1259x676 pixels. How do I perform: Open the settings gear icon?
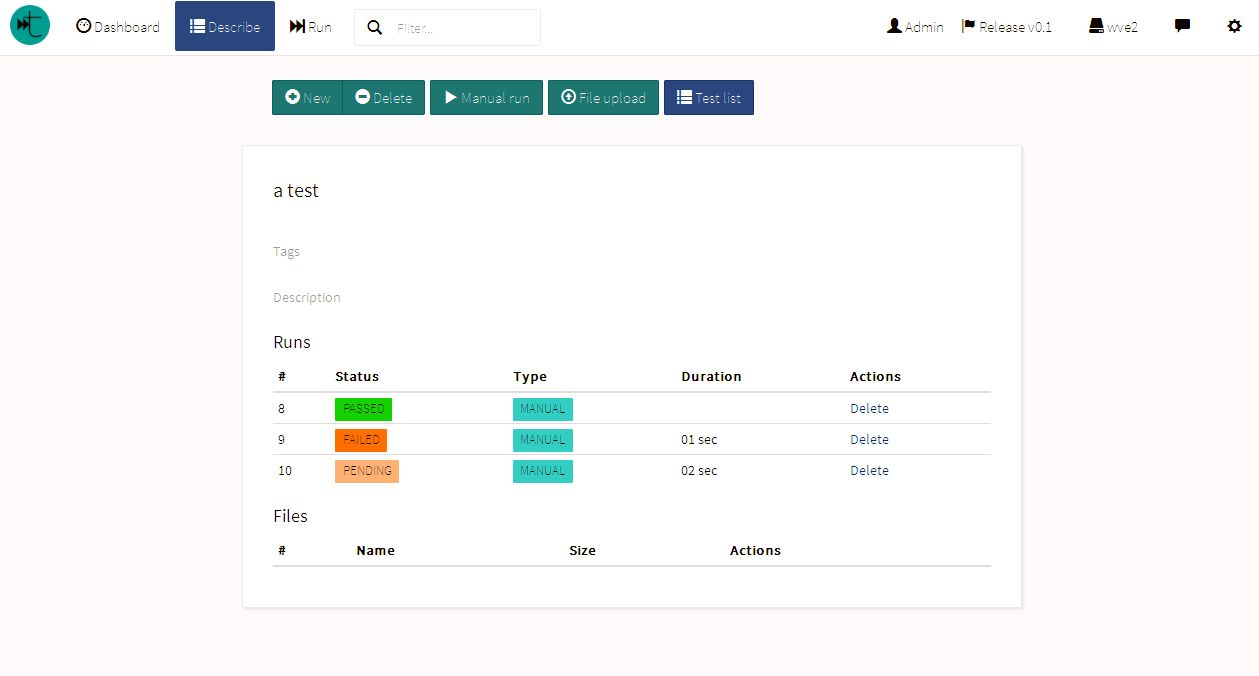(x=1234, y=26)
